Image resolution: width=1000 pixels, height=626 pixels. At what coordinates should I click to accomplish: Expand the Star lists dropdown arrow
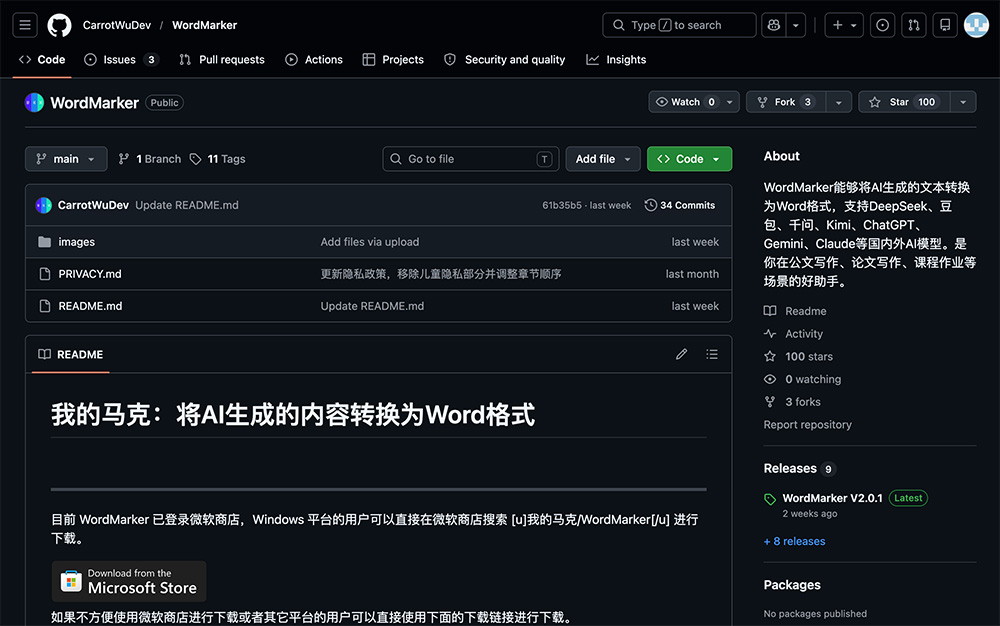[963, 102]
